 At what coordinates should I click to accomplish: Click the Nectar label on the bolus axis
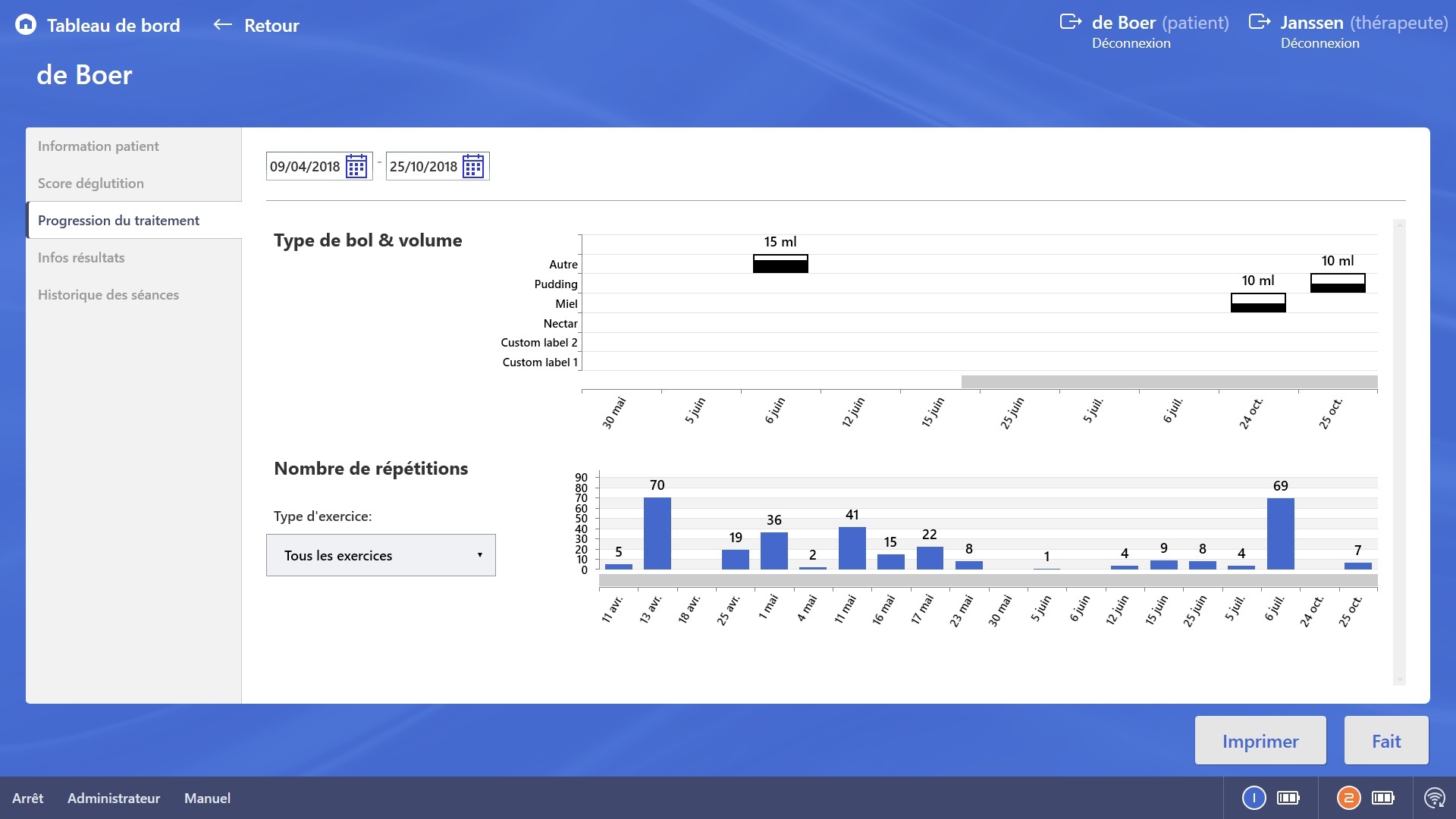pyautogui.click(x=560, y=323)
